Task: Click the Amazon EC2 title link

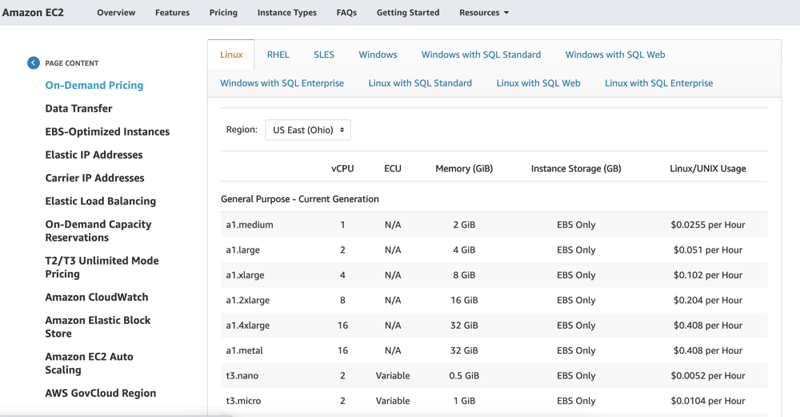Action: click(33, 13)
